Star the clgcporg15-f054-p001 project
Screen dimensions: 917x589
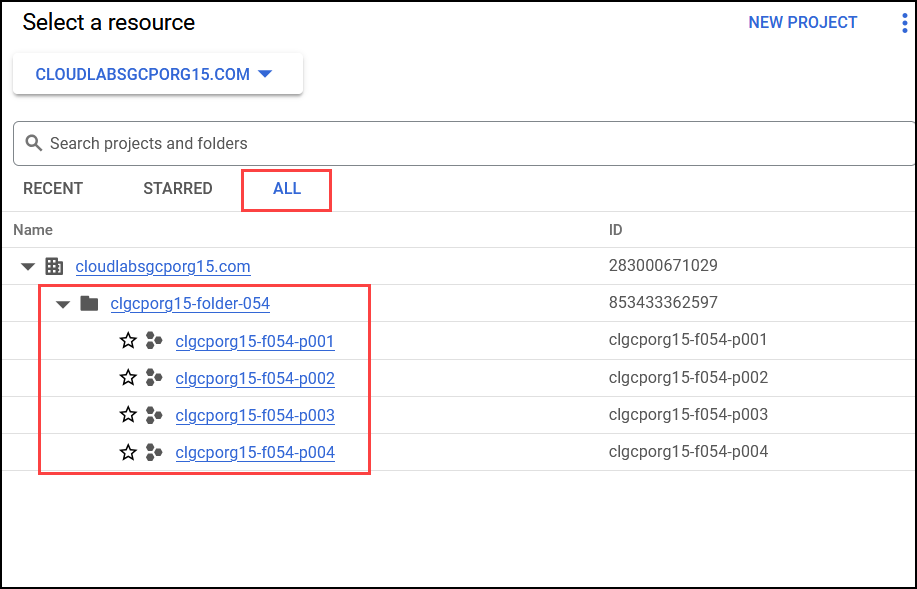[x=128, y=340]
